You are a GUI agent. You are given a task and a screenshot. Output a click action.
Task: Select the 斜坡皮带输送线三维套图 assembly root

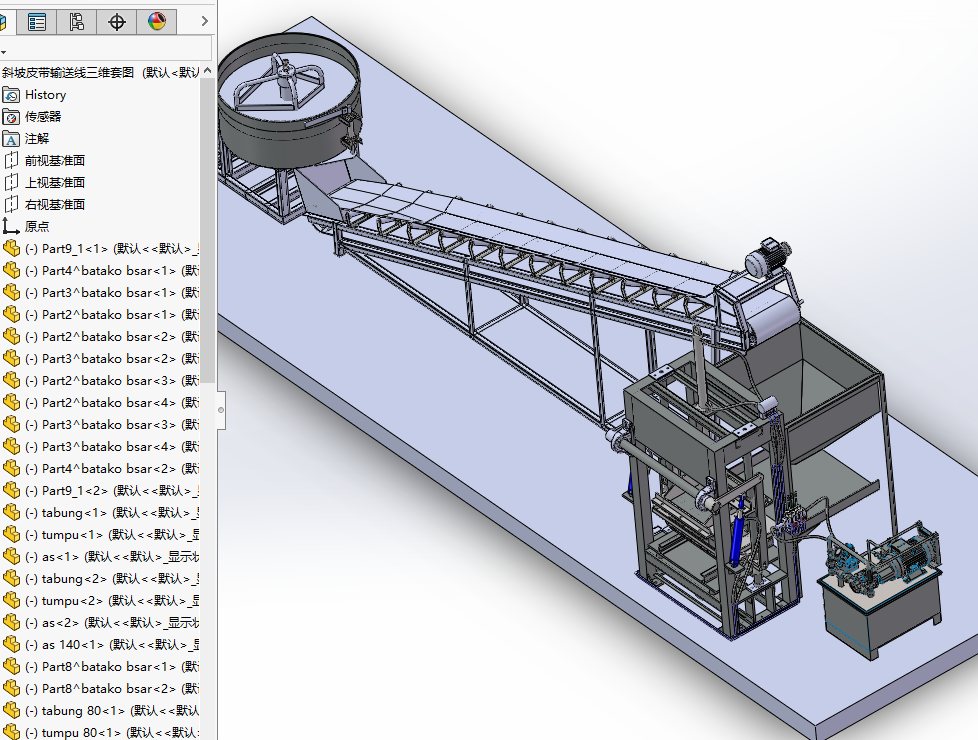tap(100, 72)
